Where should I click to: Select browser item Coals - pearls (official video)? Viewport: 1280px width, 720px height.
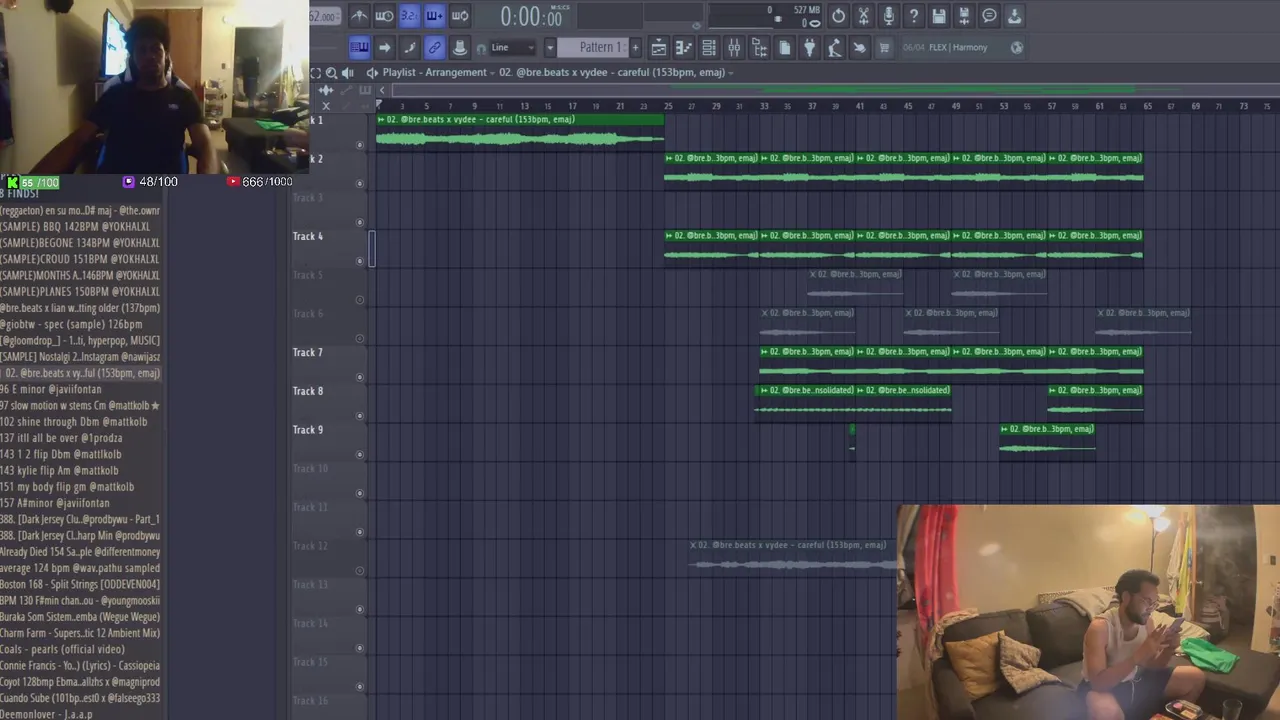click(x=80, y=649)
